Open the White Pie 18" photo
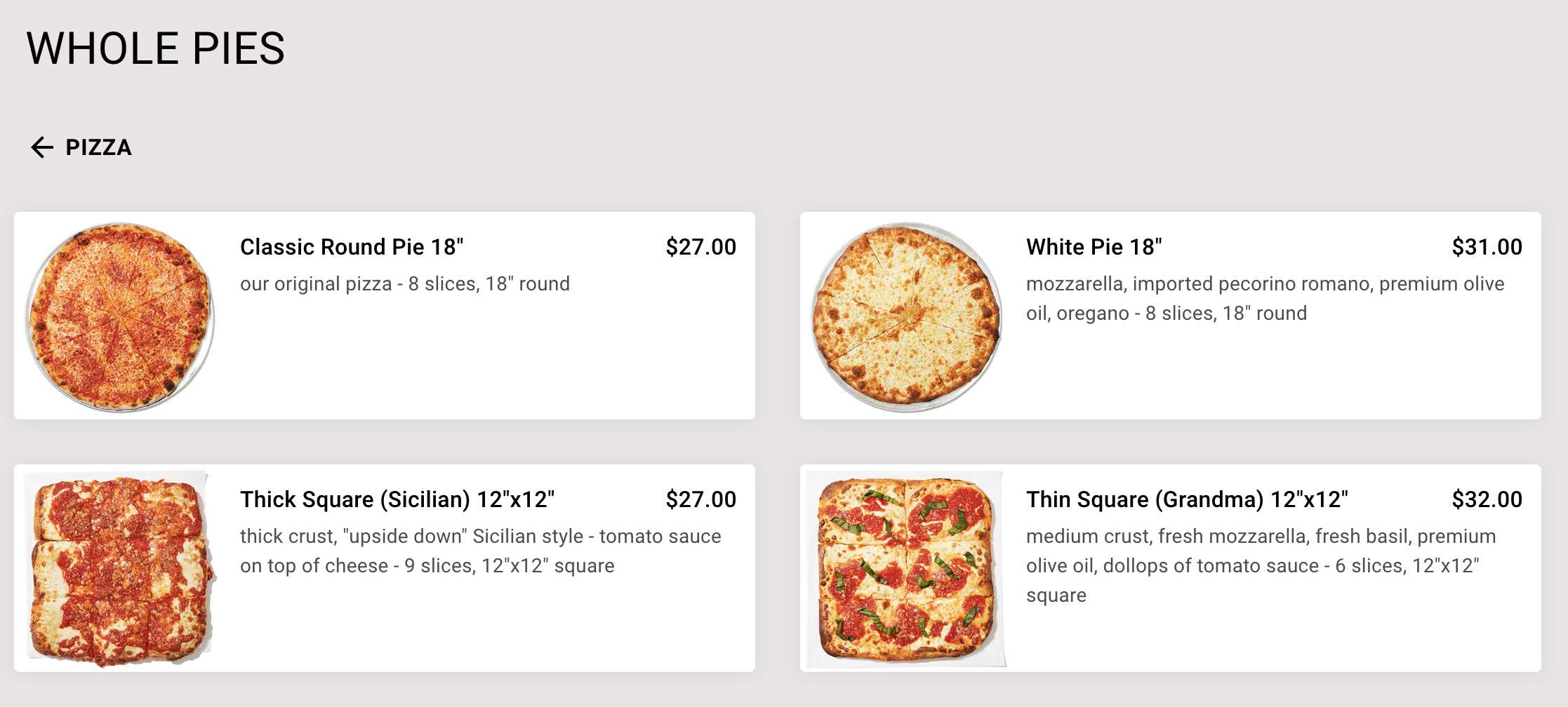 [x=906, y=317]
